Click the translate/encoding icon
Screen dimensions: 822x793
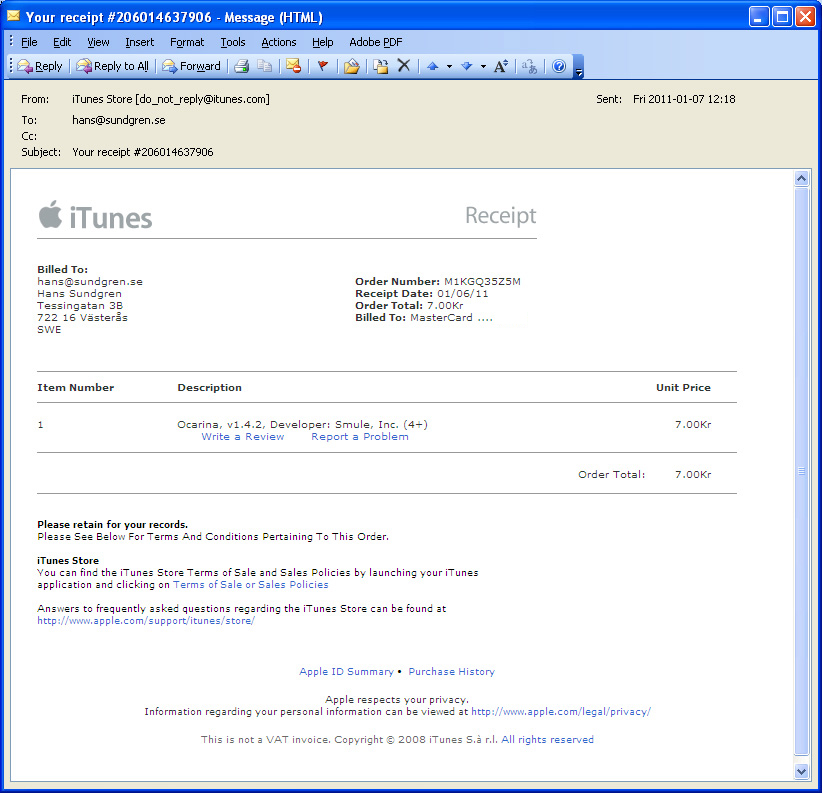point(529,66)
